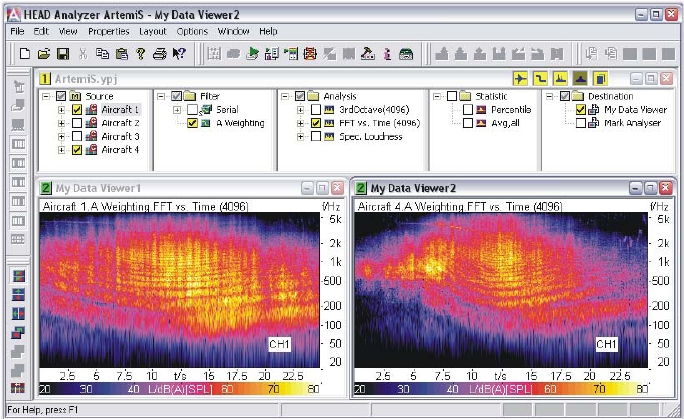The height and width of the screenshot is (419, 684).
Task: Click the airplane icon in ArtemiS.ypj toolbar
Action: click(x=520, y=78)
